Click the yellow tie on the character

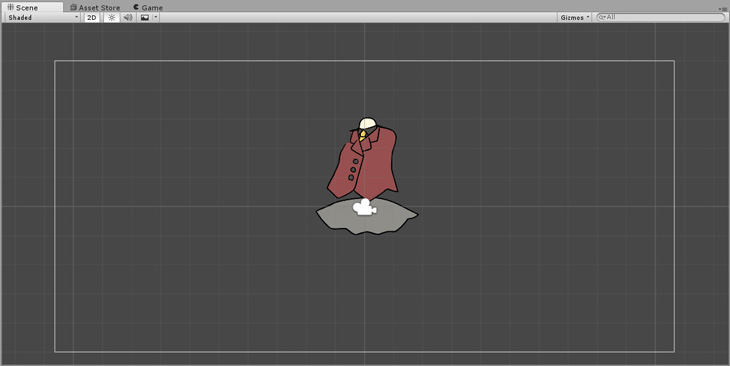click(362, 136)
